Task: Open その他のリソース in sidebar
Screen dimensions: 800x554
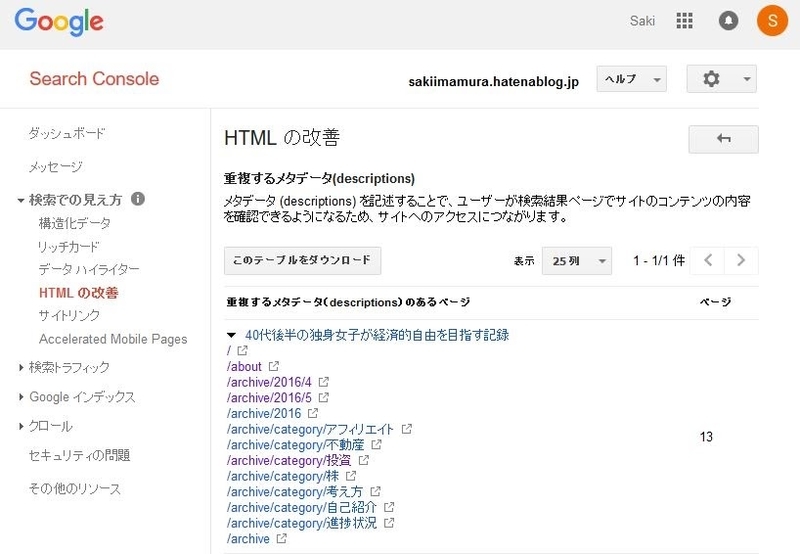Action: point(75,489)
